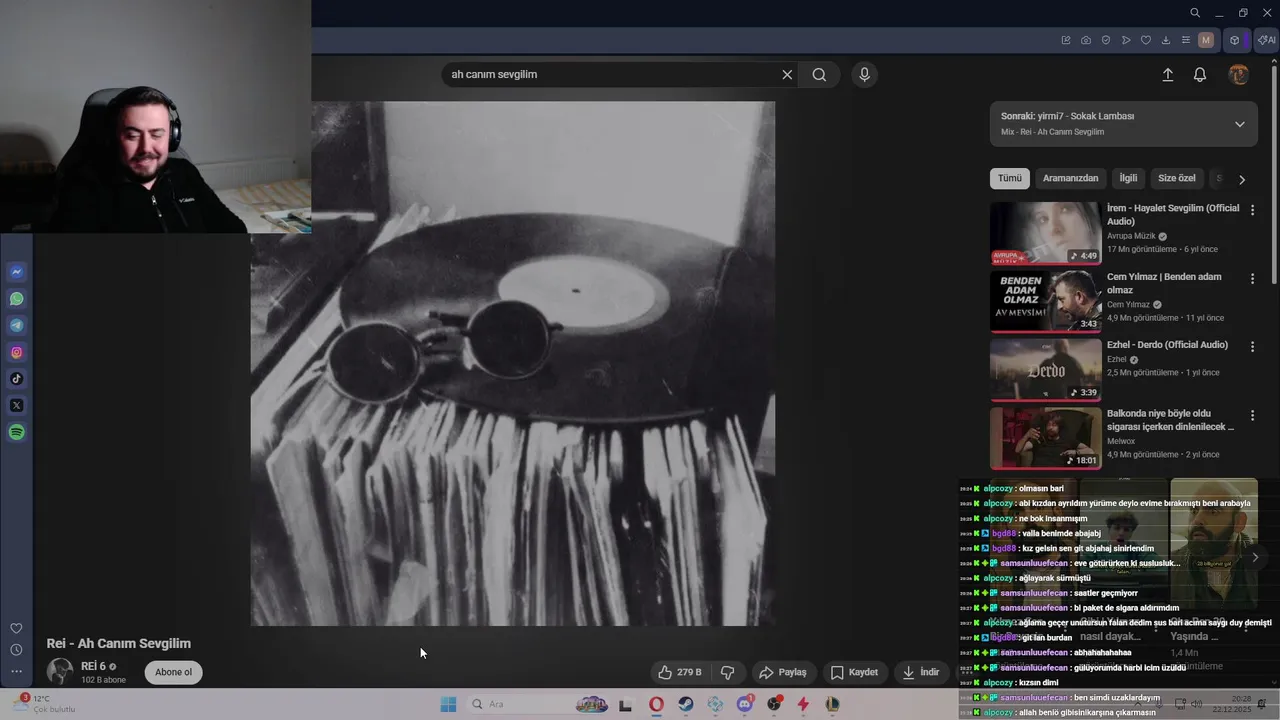Expand the Sonraki mix playlist chevron

pyautogui.click(x=1239, y=124)
